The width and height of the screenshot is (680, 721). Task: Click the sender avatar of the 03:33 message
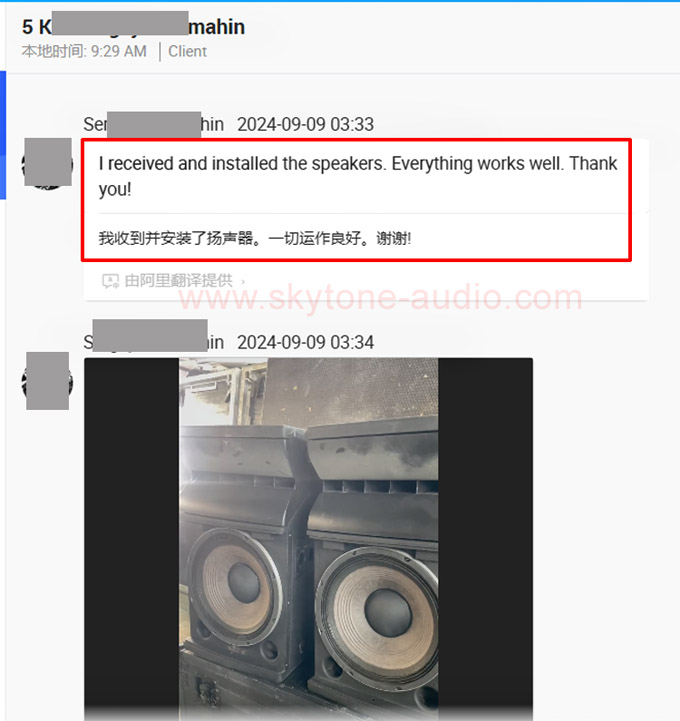pos(47,163)
